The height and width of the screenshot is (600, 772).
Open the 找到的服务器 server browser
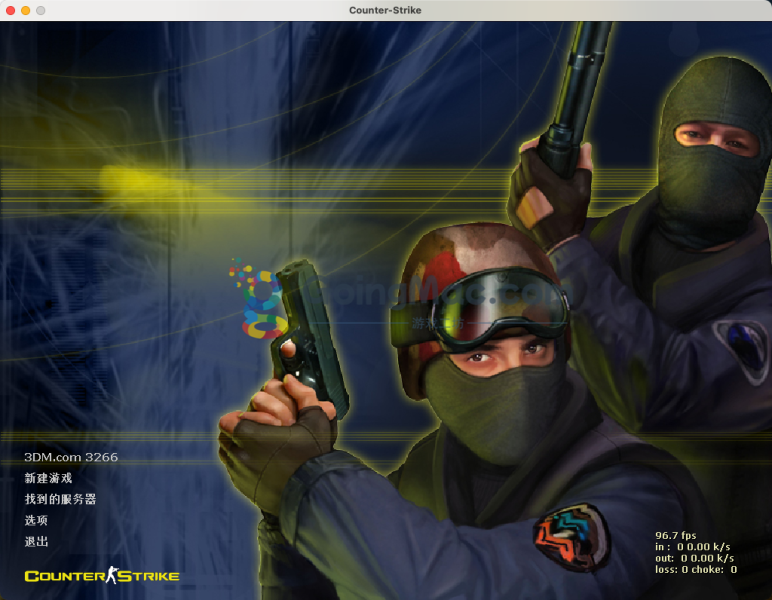60,499
